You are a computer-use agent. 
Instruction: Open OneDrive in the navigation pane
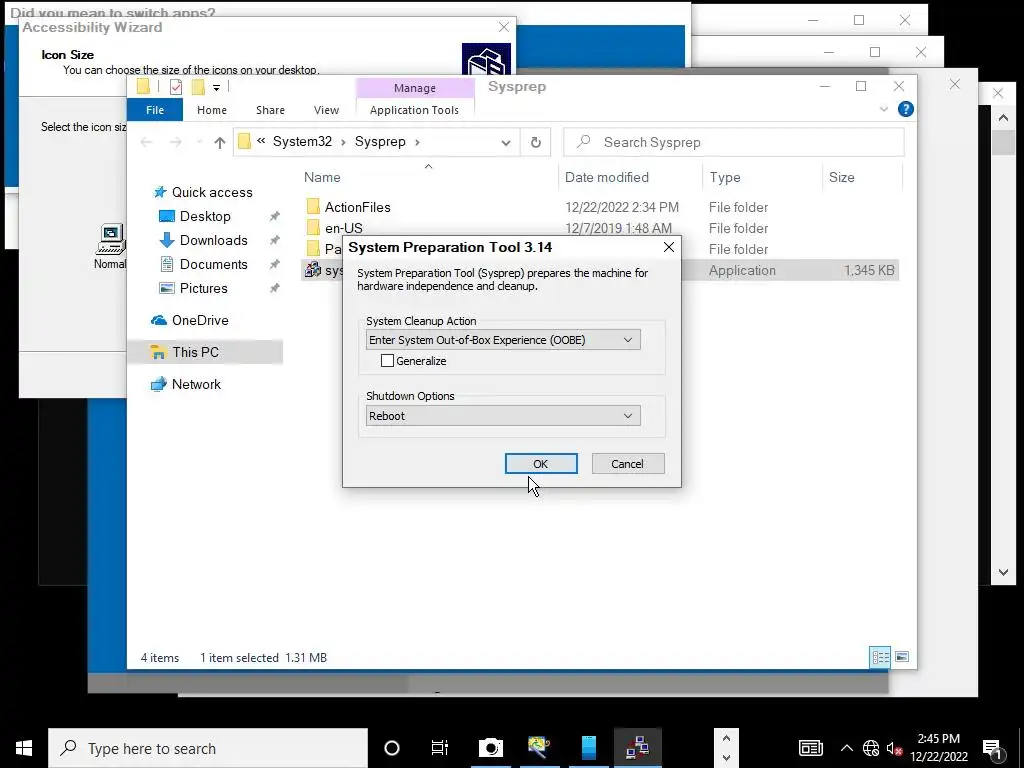pyautogui.click(x=200, y=320)
